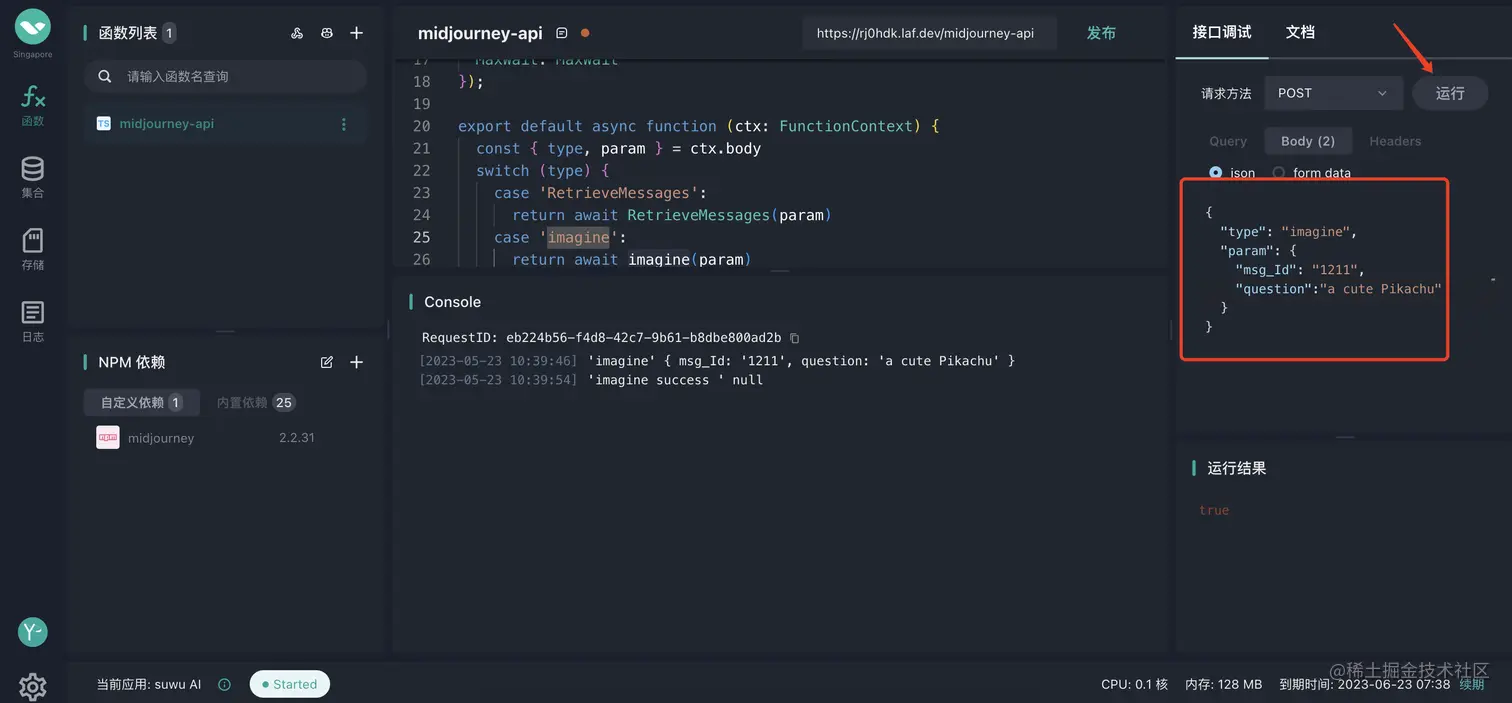Click the Console panel header
Screen dimensions: 1512x703
452,302
